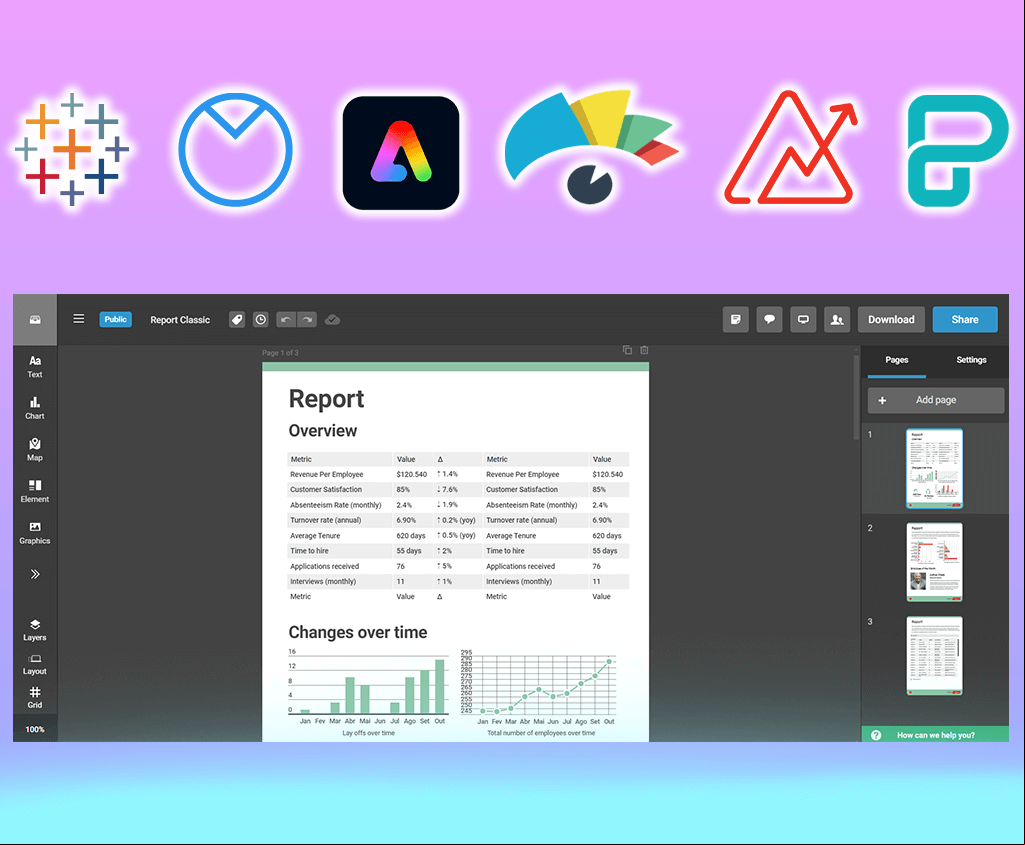
Task: Select the Graphics tool
Action: pos(35,533)
